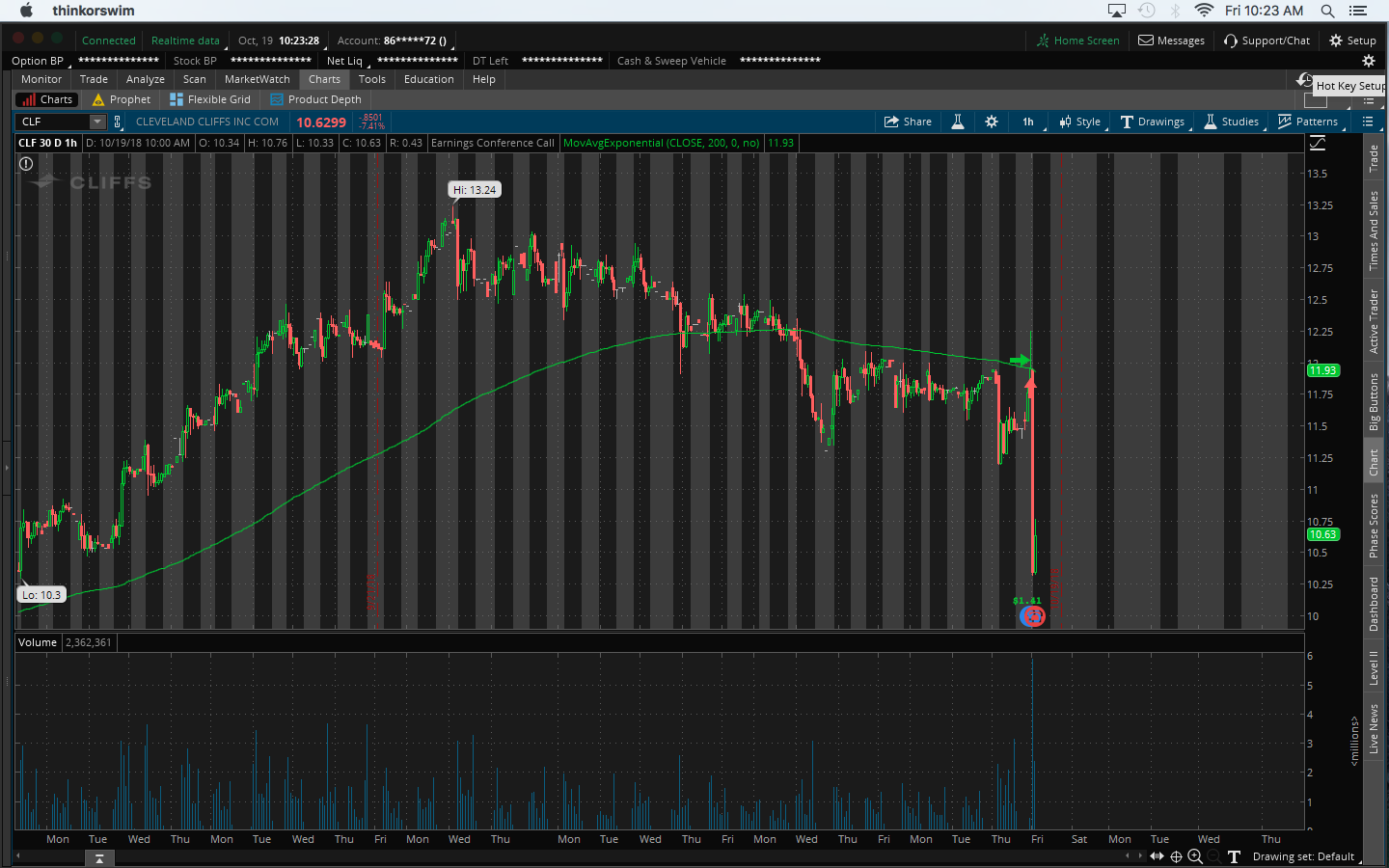Click the flask studies quick-edit icon
The height and width of the screenshot is (868, 1389).
coord(958,122)
